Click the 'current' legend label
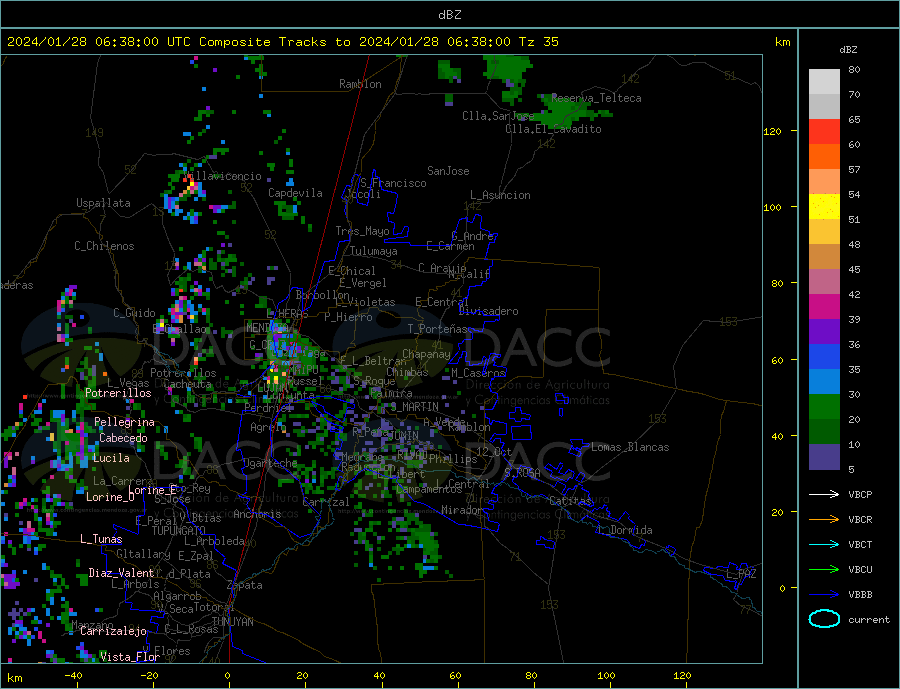This screenshot has height=689, width=900. (x=868, y=620)
